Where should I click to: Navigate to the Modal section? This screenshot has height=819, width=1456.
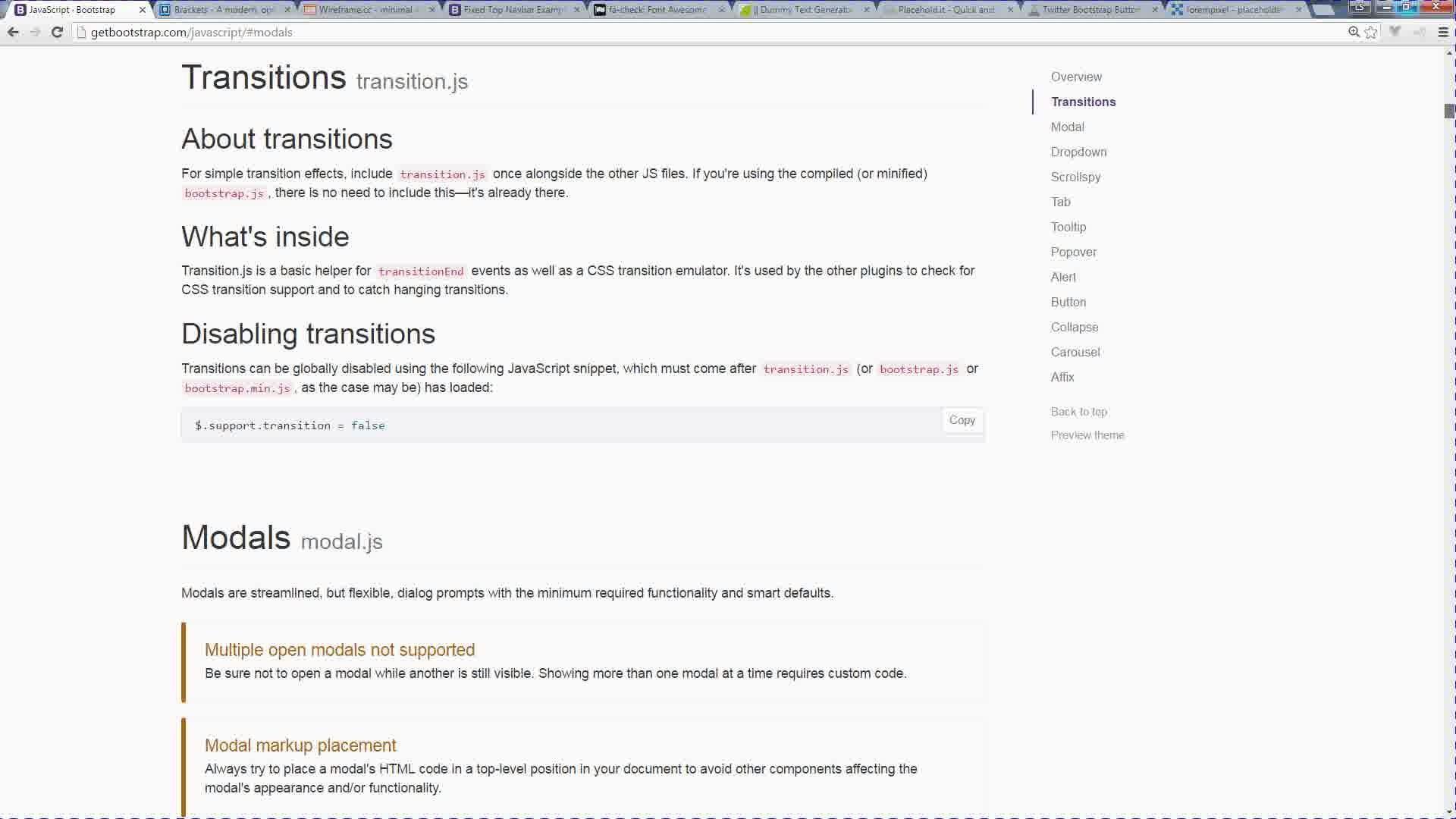click(1067, 127)
